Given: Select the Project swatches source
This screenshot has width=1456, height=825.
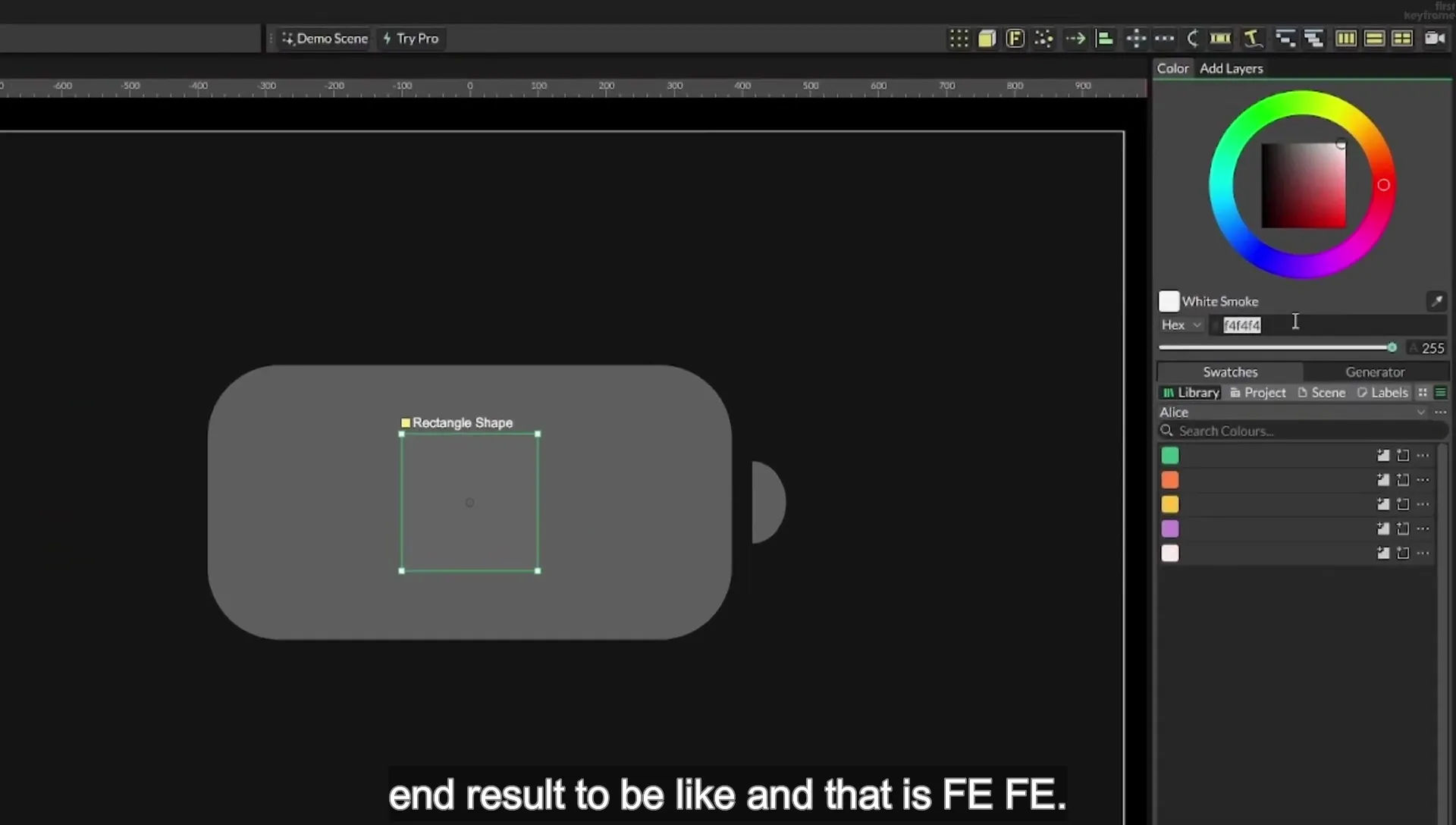Looking at the screenshot, I should pos(1257,392).
